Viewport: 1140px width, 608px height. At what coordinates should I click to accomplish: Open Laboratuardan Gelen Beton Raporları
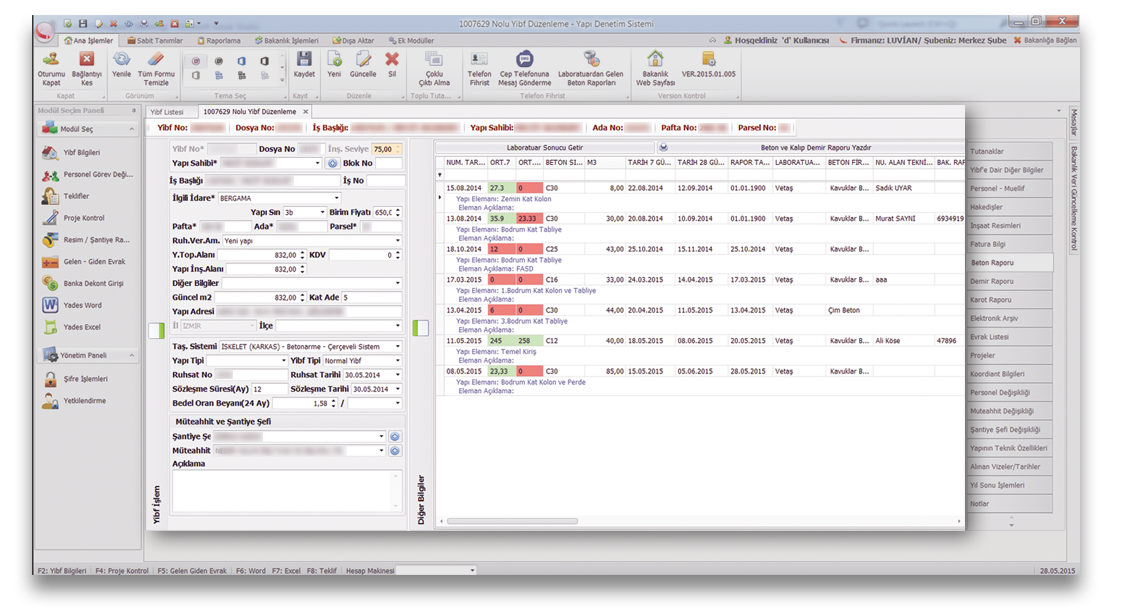point(590,62)
